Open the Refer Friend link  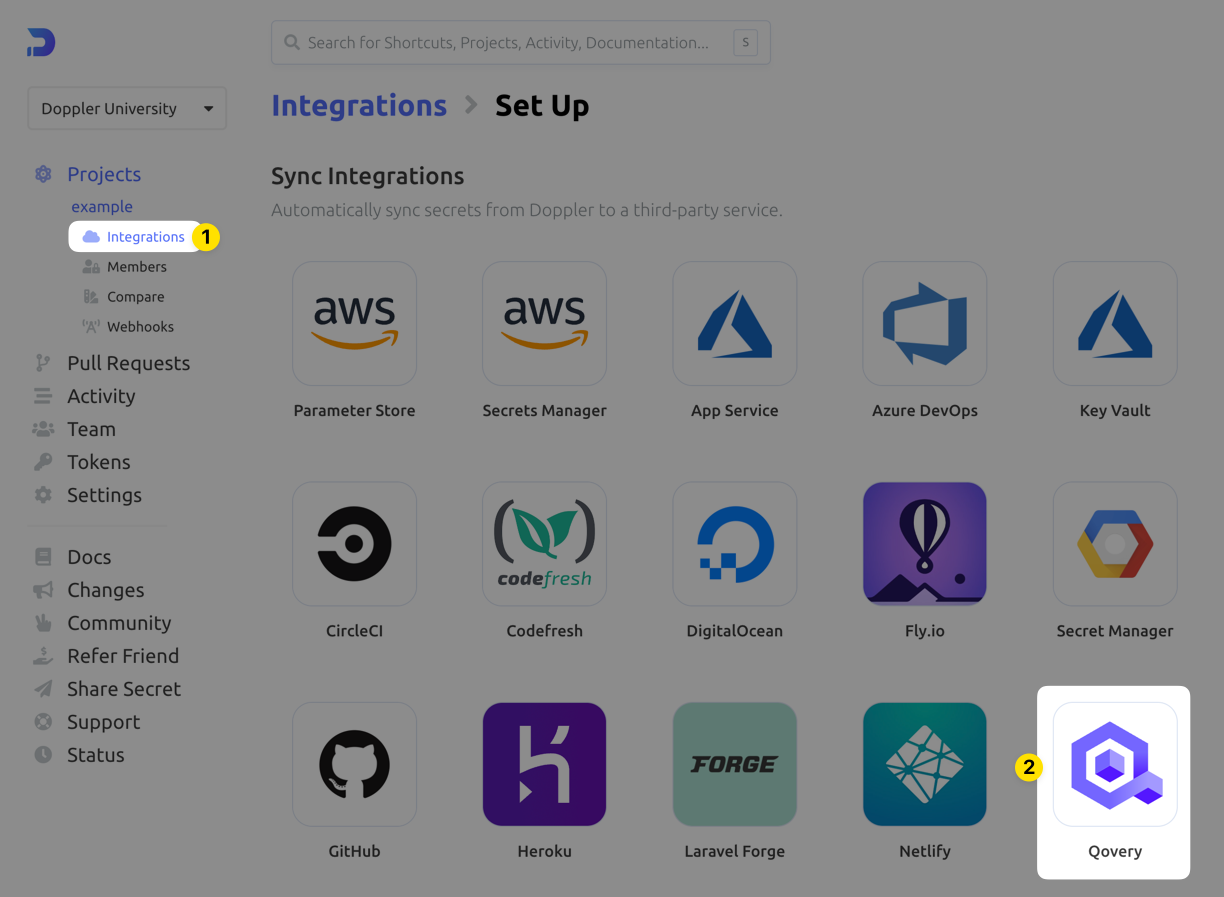[x=123, y=656]
